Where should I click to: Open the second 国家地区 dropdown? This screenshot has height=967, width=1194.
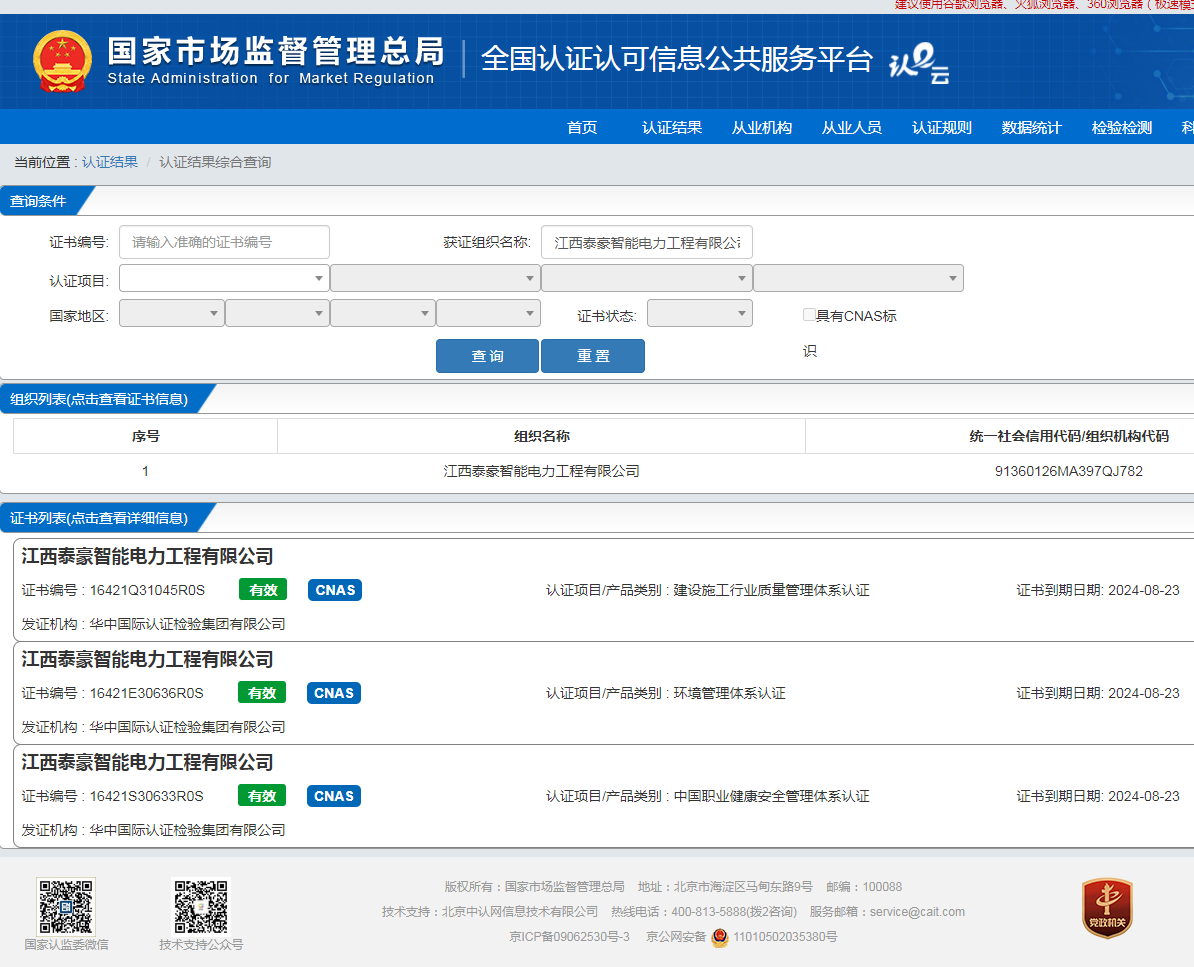click(x=277, y=313)
